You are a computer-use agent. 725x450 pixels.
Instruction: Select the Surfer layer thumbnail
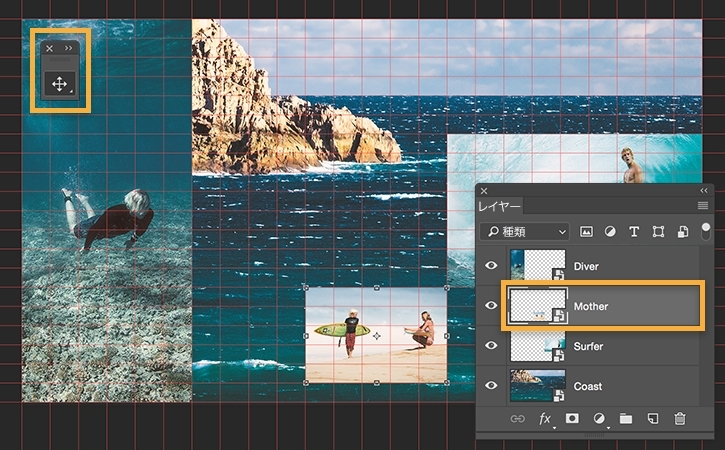[x=538, y=345]
